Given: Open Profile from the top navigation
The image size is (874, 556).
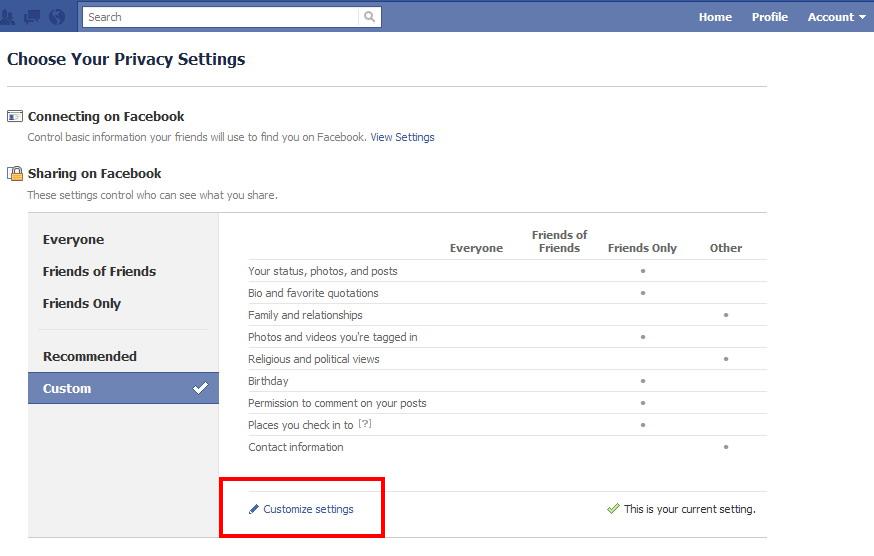Looking at the screenshot, I should click(x=769, y=17).
